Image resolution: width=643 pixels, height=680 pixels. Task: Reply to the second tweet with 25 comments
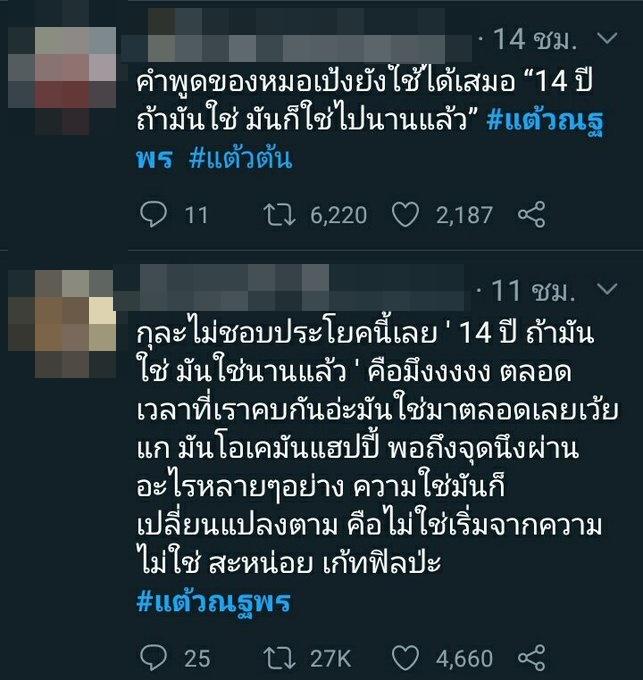click(x=153, y=657)
